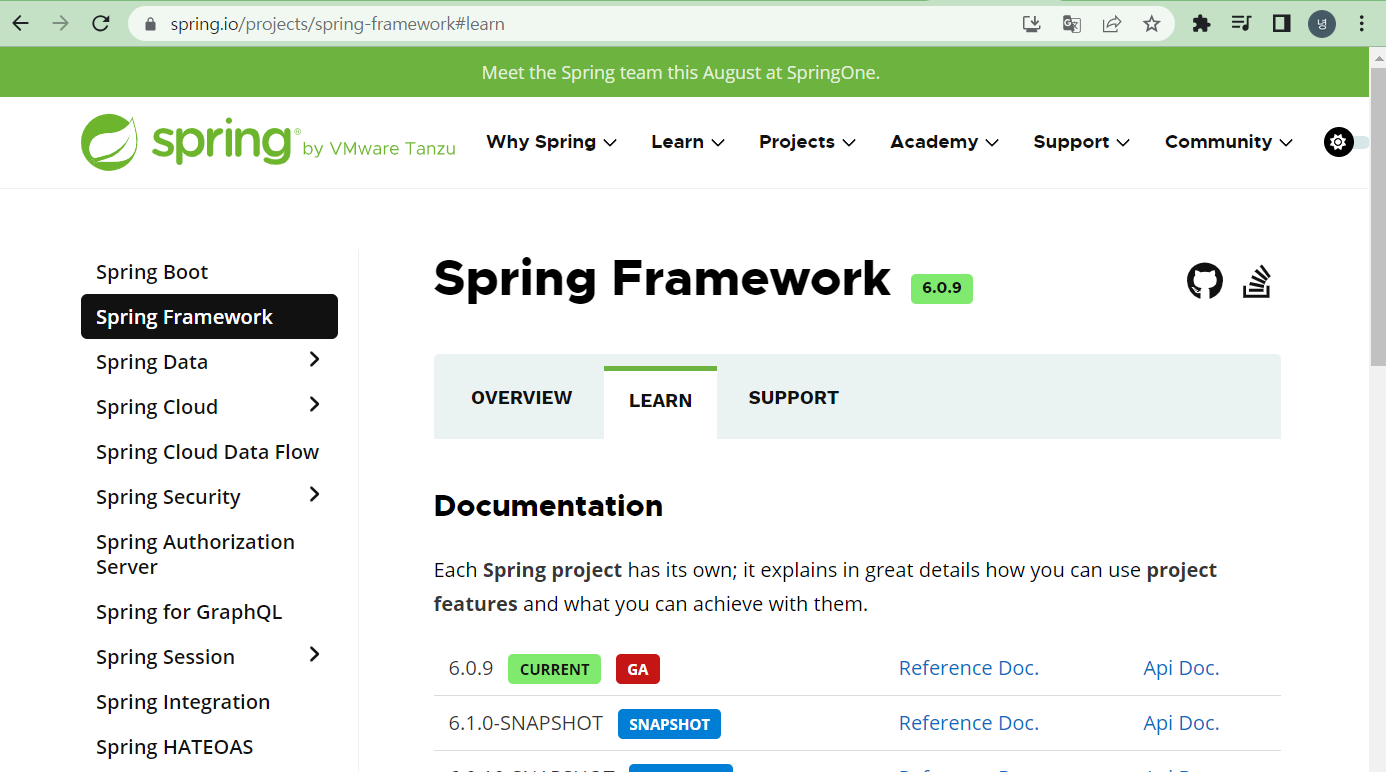Click the CURRENT badge
Viewport: 1386px width, 772px height.
554,669
